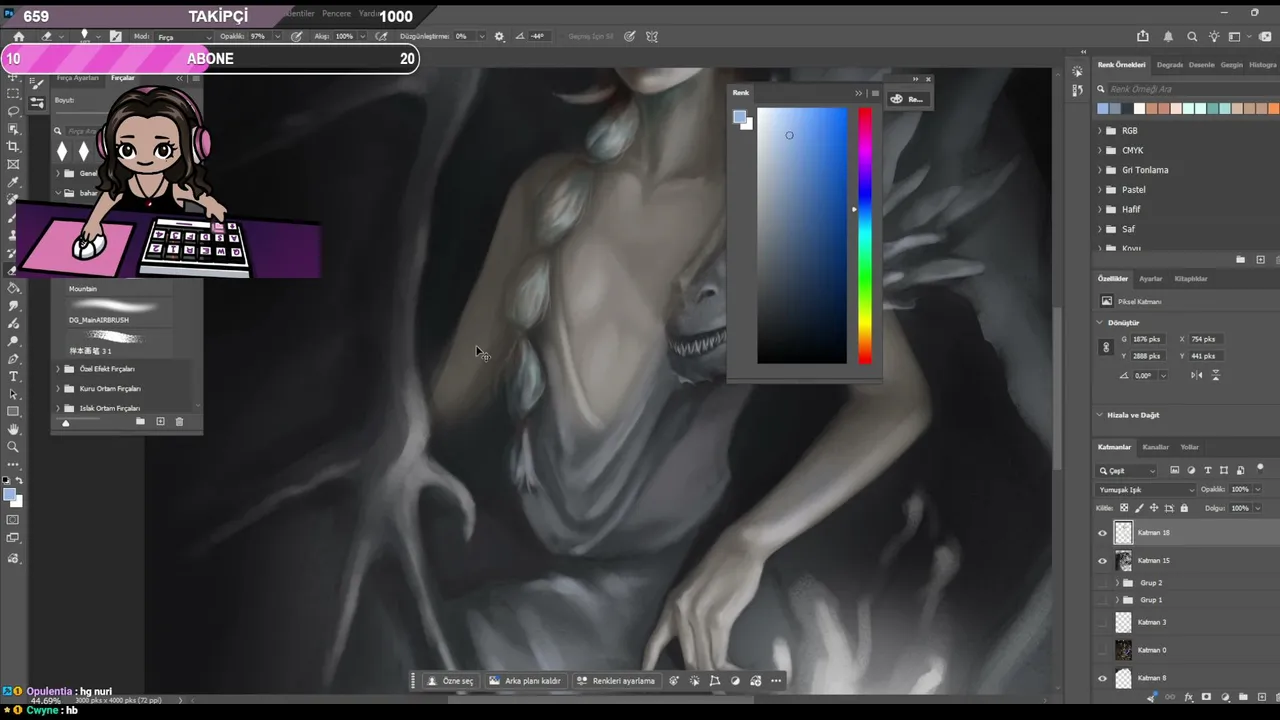Hide the Katman 8 layer
This screenshot has height=720, width=1280.
(x=1103, y=678)
